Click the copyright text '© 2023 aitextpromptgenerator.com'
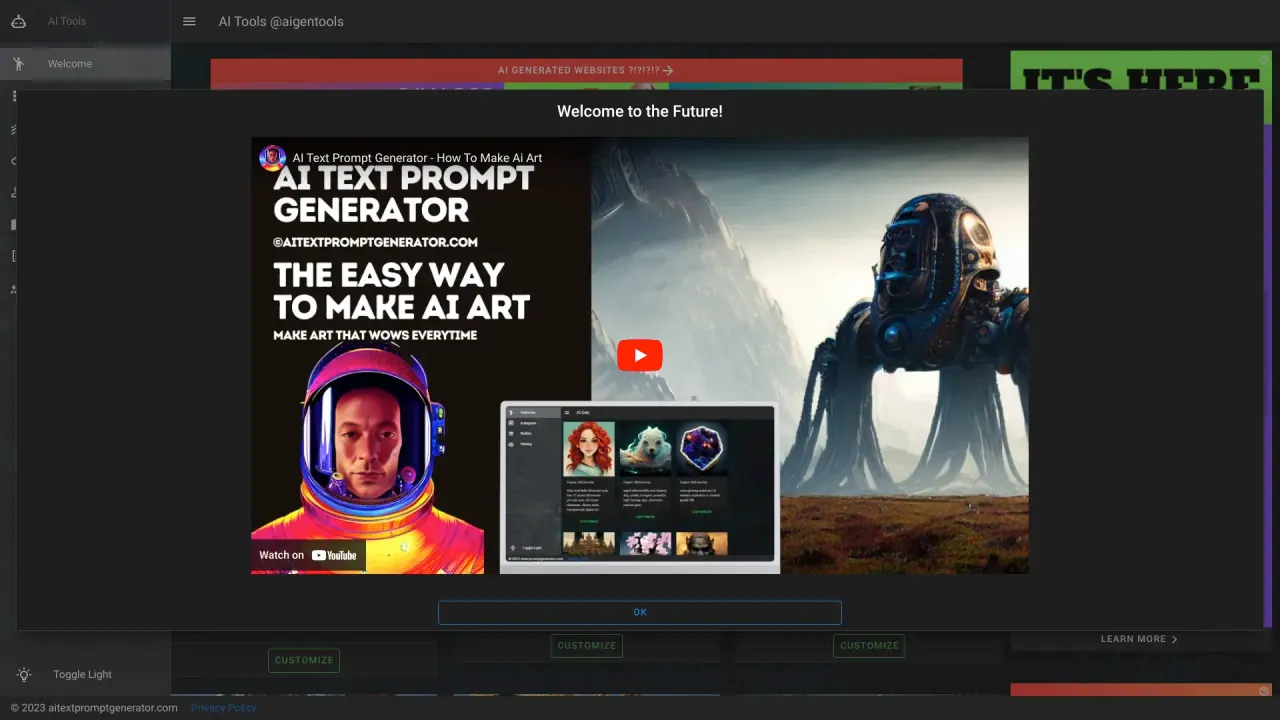This screenshot has height=720, width=1280. tap(94, 708)
